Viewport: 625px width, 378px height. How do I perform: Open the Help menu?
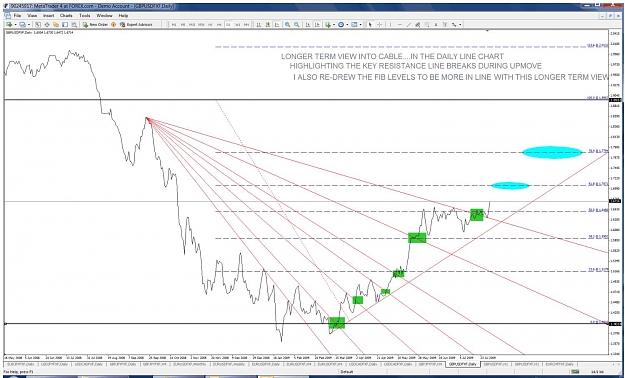tap(123, 16)
